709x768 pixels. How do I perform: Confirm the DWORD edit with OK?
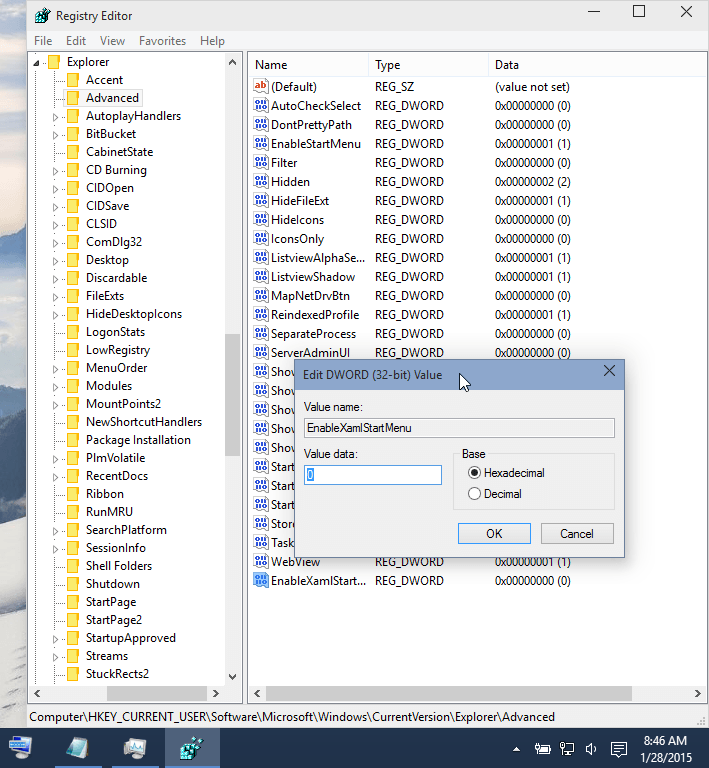click(494, 533)
